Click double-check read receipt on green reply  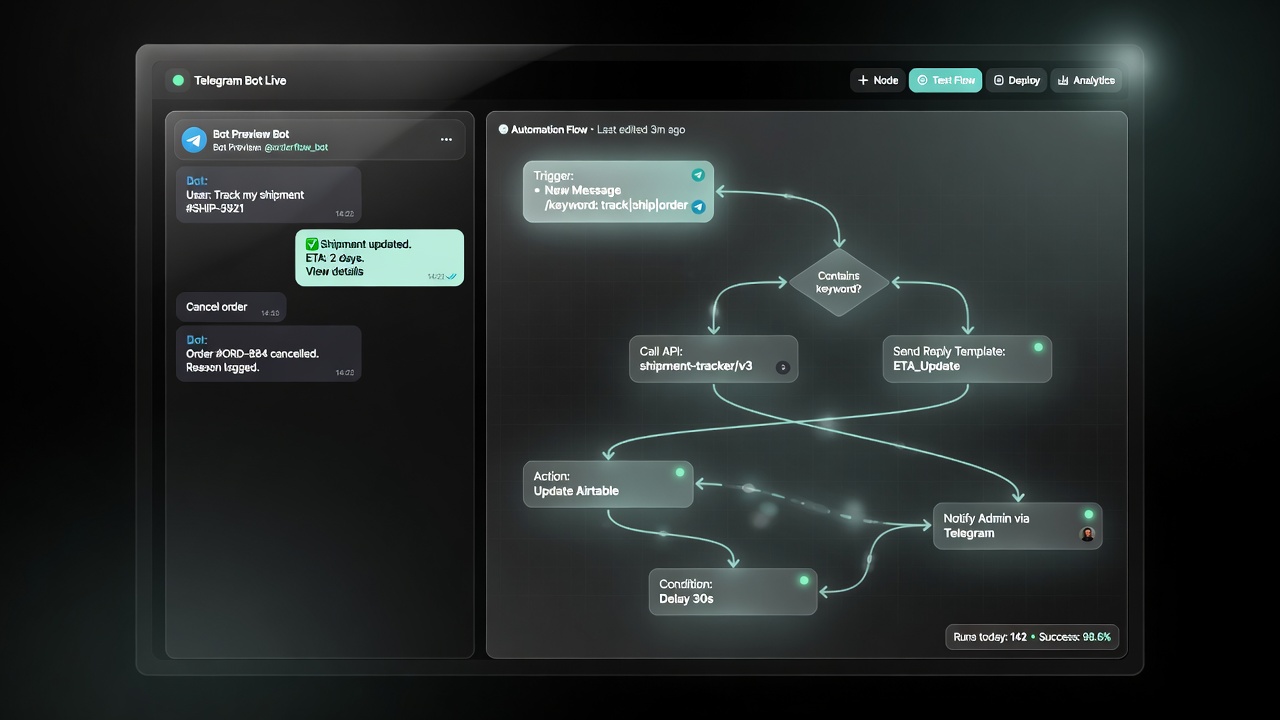[453, 276]
